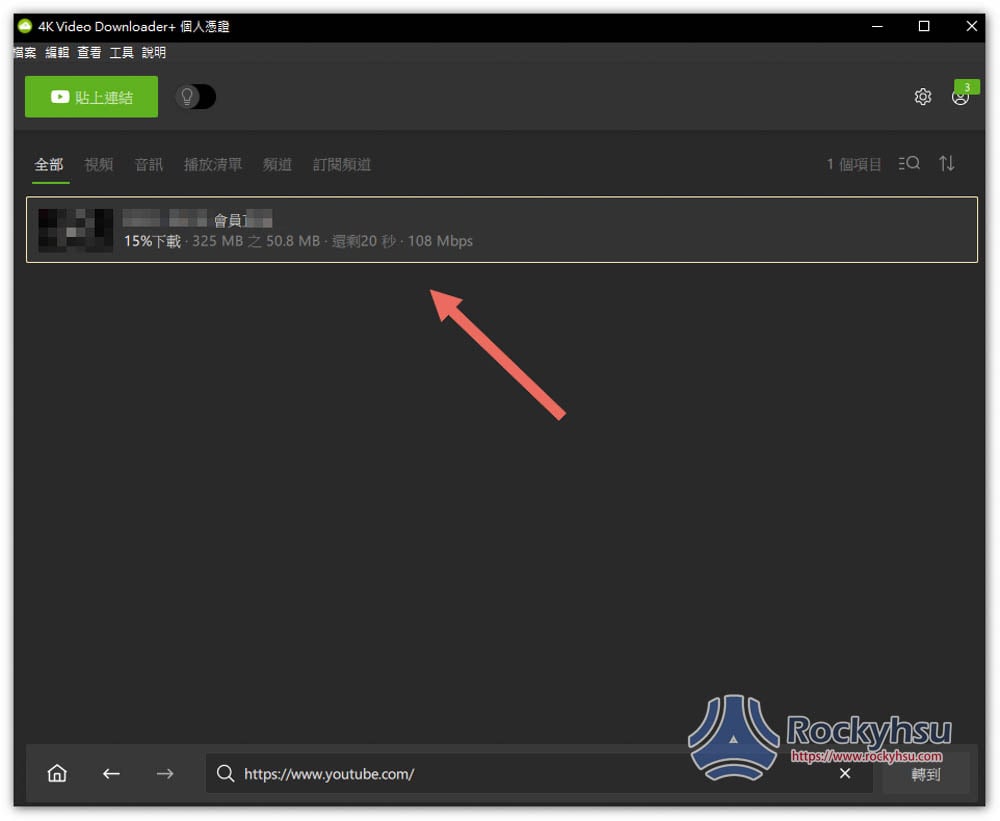
Task: Click the browser home icon
Action: tap(57, 773)
